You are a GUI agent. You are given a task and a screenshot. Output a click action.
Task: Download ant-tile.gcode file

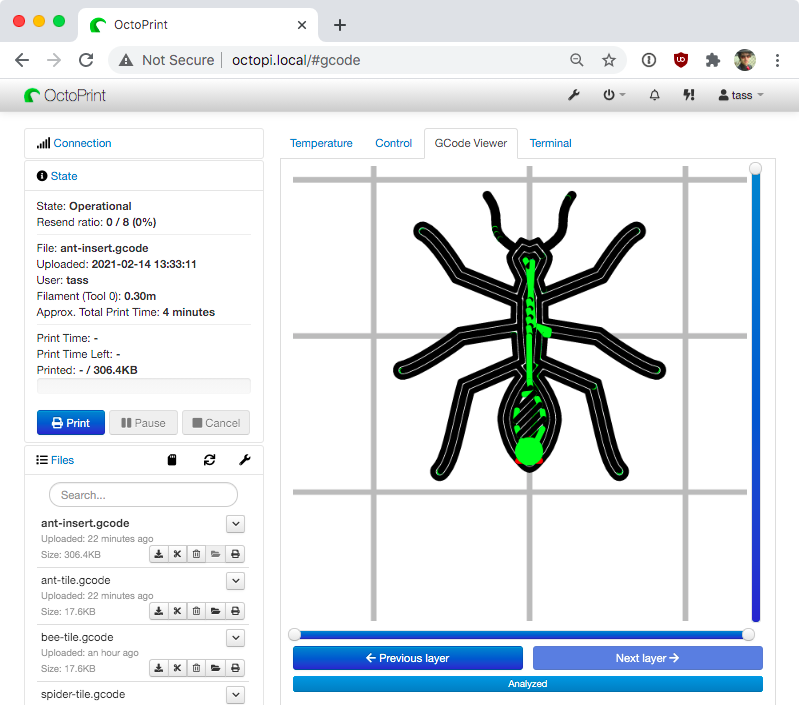[x=159, y=611]
